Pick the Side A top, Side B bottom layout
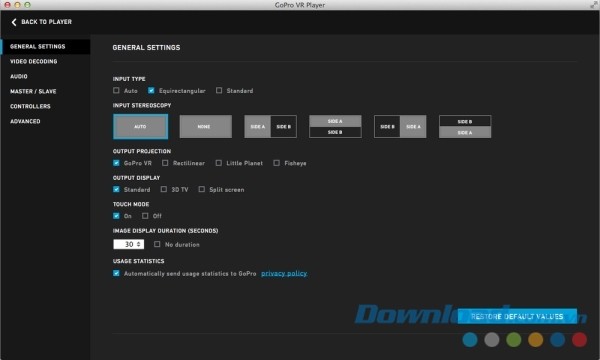600x360 pixels. (x=335, y=127)
